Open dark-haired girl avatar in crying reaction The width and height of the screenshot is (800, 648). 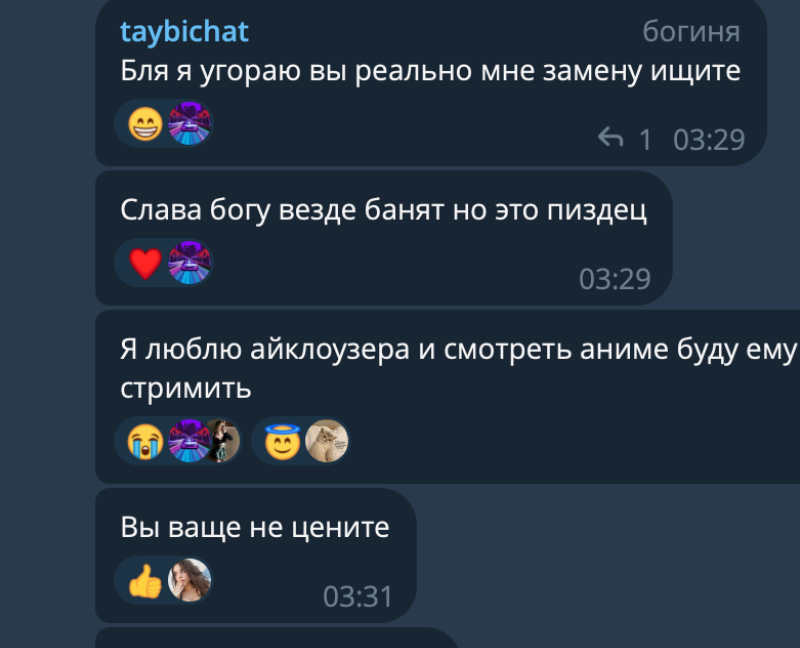pyautogui.click(x=223, y=441)
